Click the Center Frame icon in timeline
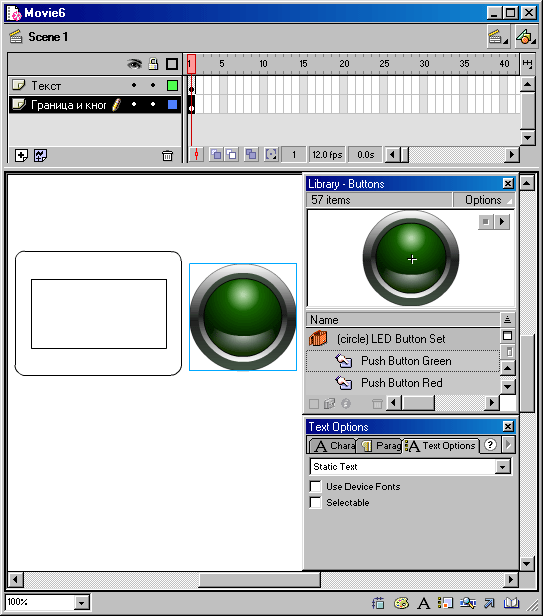 [196, 154]
